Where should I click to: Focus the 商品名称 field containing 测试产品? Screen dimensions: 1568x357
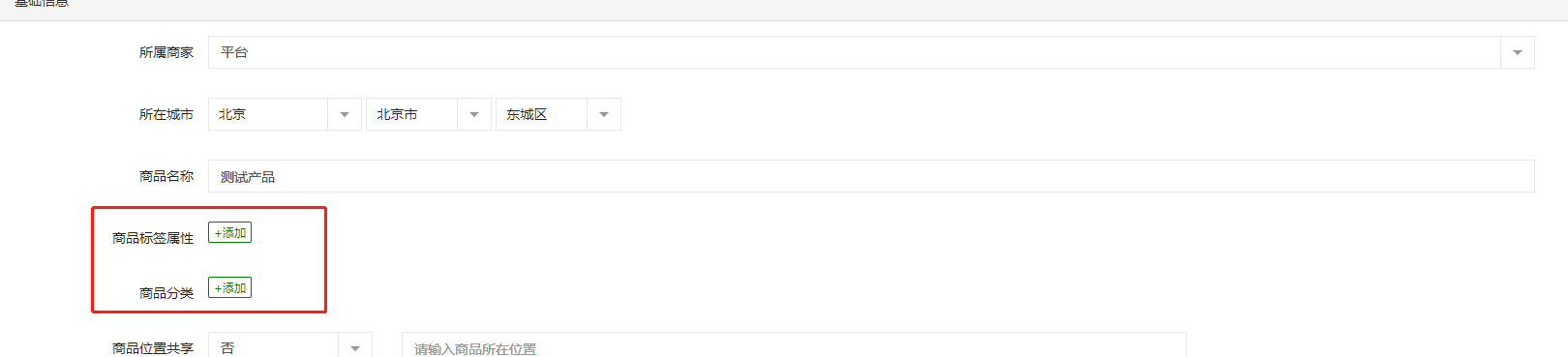click(x=871, y=176)
